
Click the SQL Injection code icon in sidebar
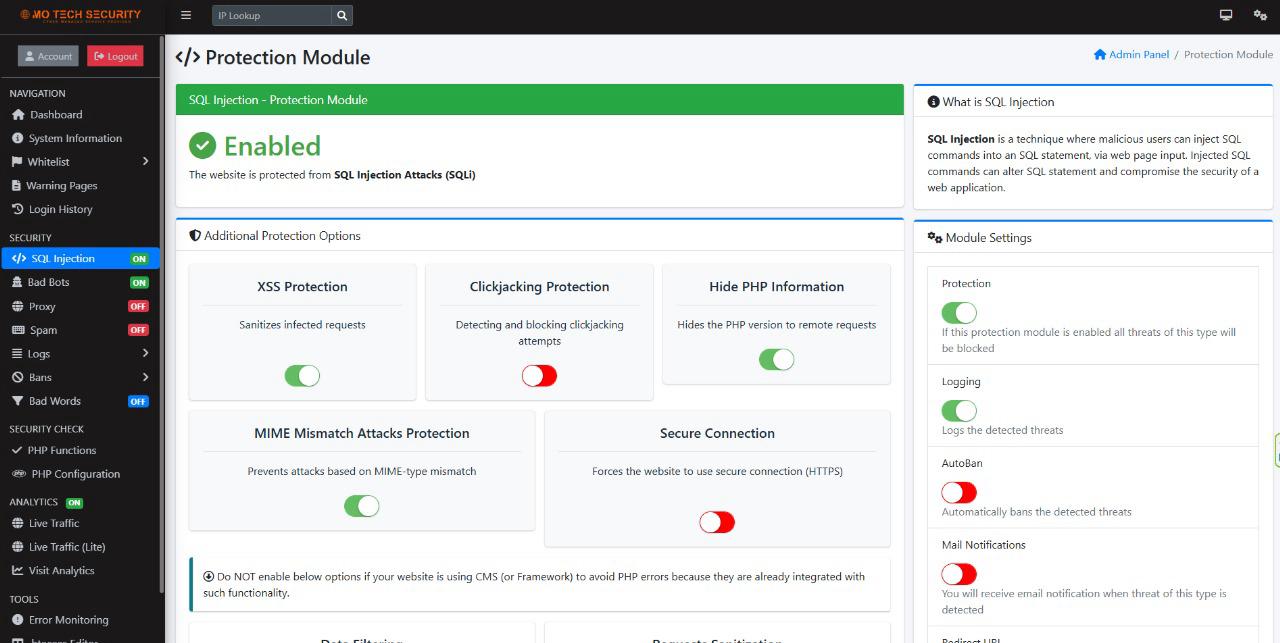tap(19, 258)
